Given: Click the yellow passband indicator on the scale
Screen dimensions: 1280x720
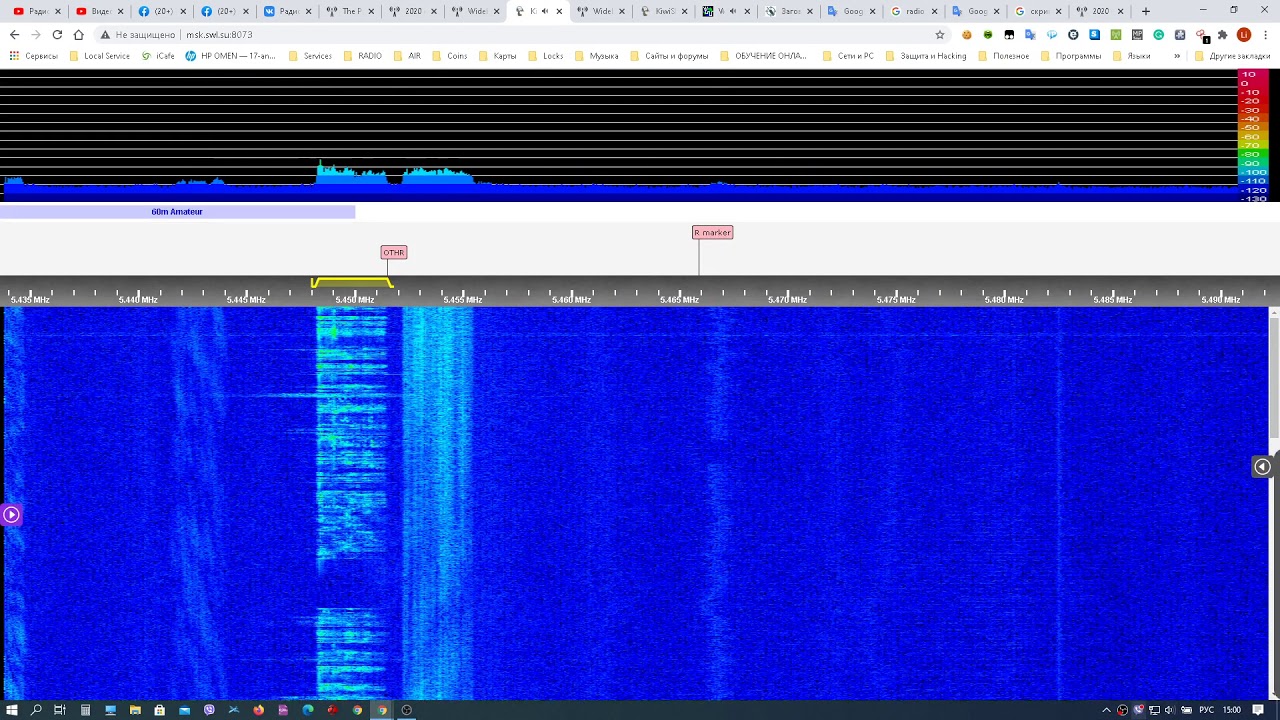Looking at the screenshot, I should tap(352, 283).
